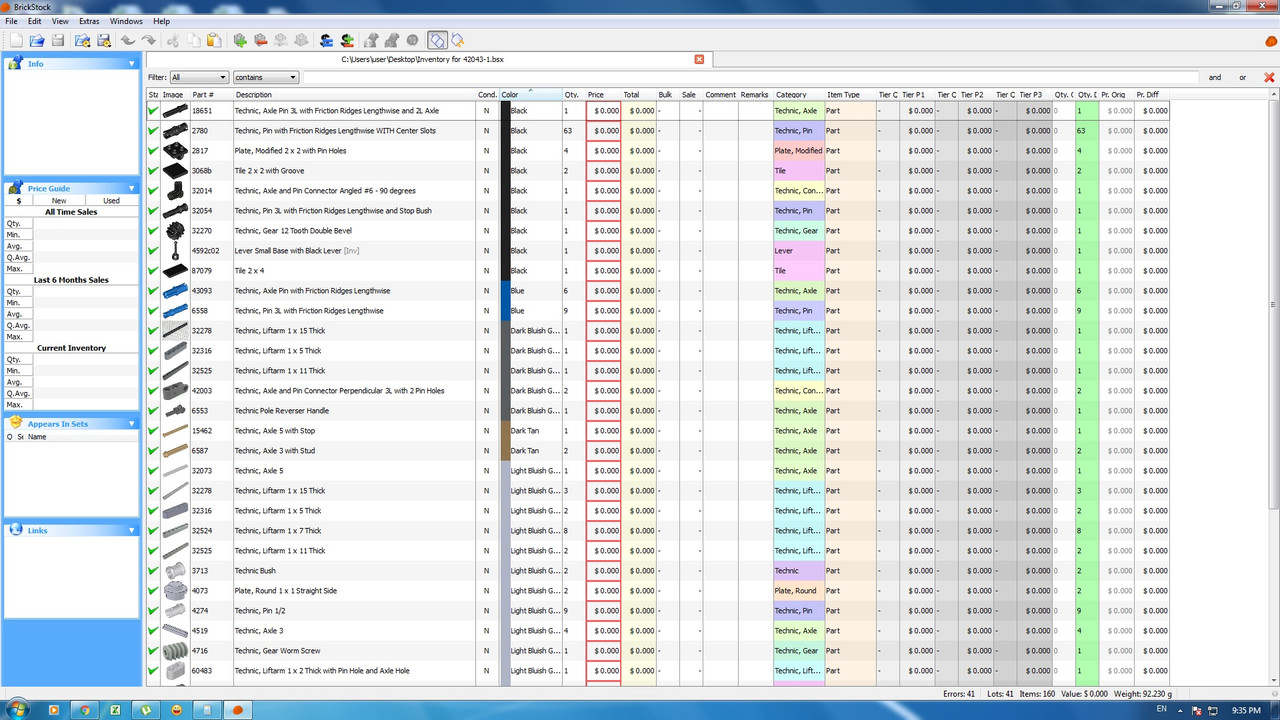The image size is (1280, 720).
Task: Click the Copy toolbar icon
Action: click(194, 41)
